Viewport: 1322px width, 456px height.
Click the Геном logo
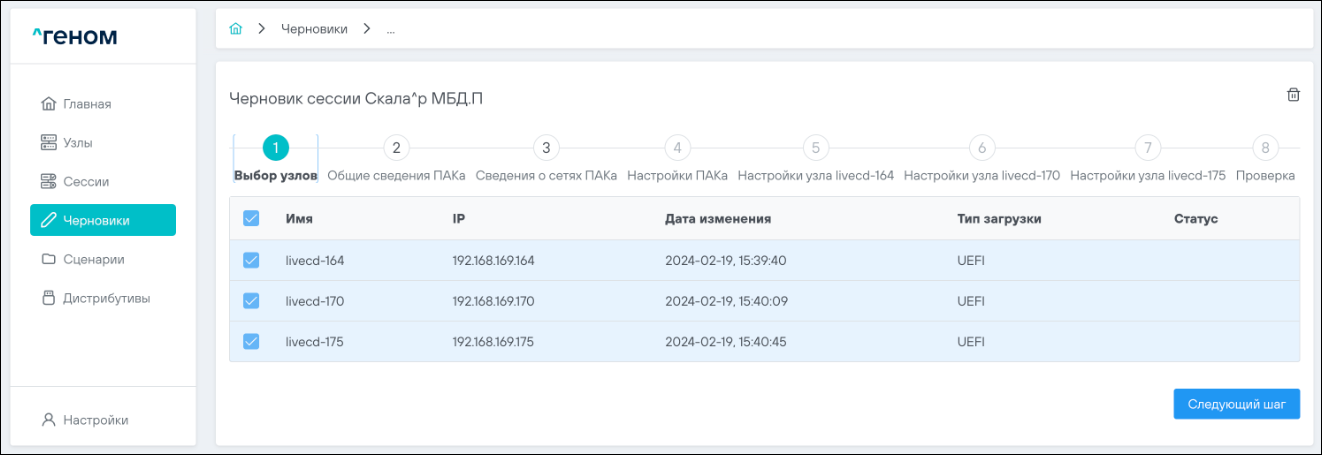pyautogui.click(x=75, y=37)
